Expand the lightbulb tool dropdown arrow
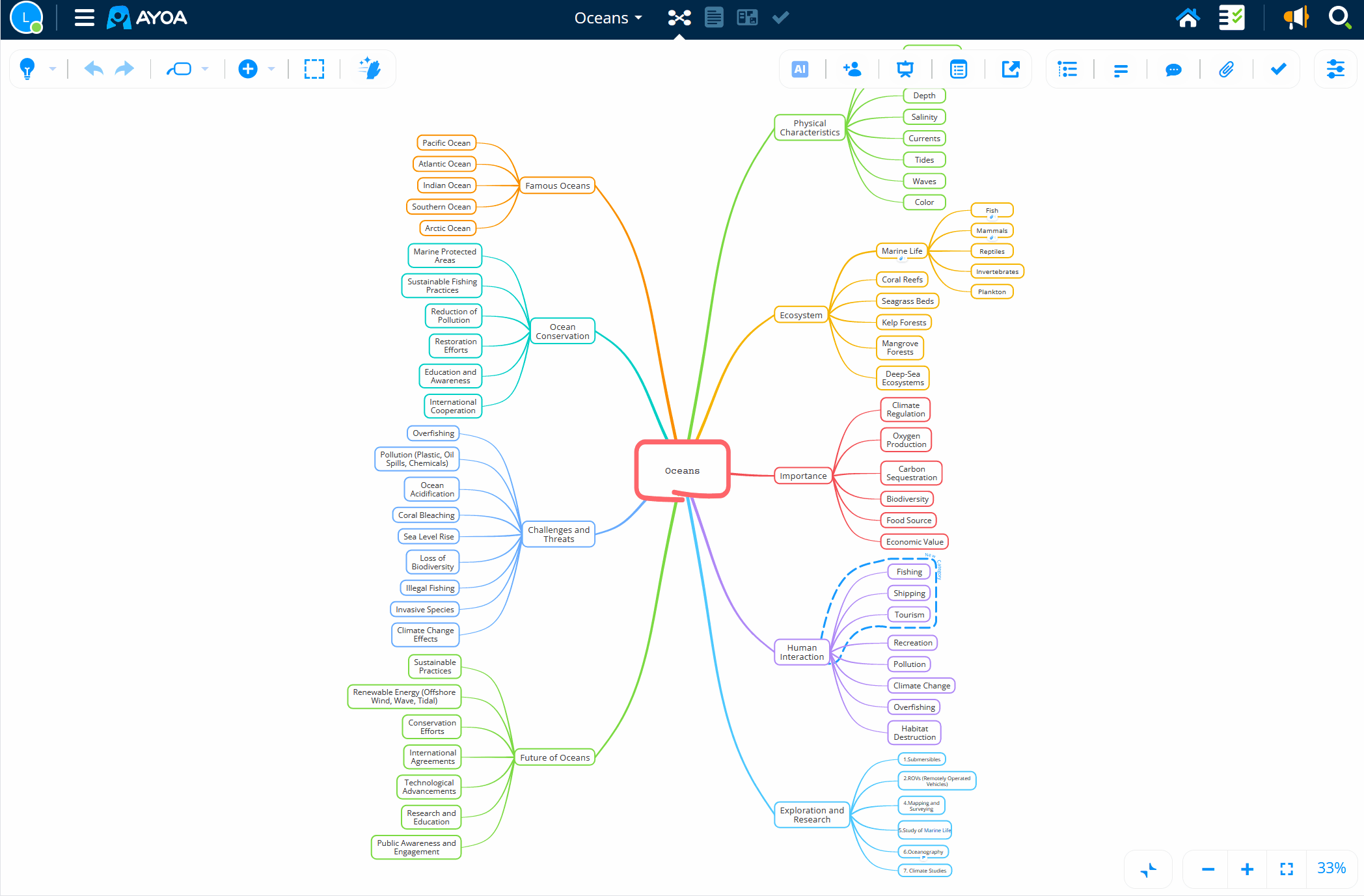The width and height of the screenshot is (1364, 896). pos(53,69)
